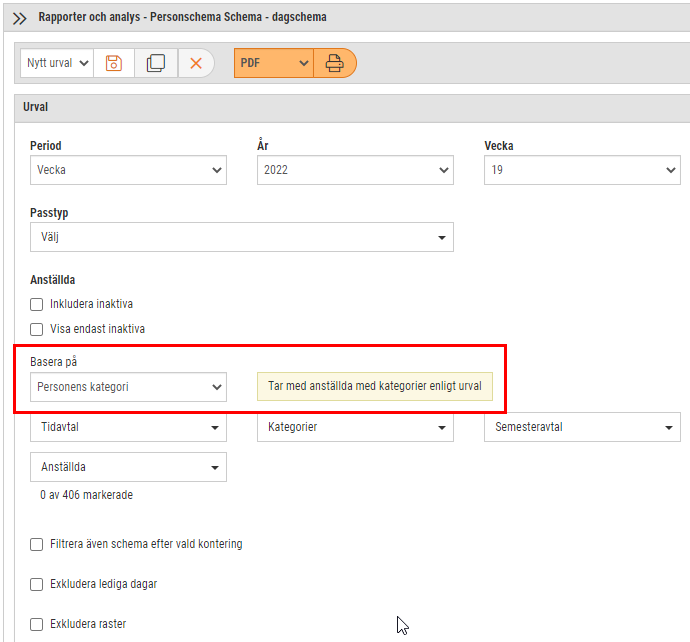This screenshot has width=690, height=642.
Task: Expand the Anställda multiselect dropdown
Action: pos(128,467)
